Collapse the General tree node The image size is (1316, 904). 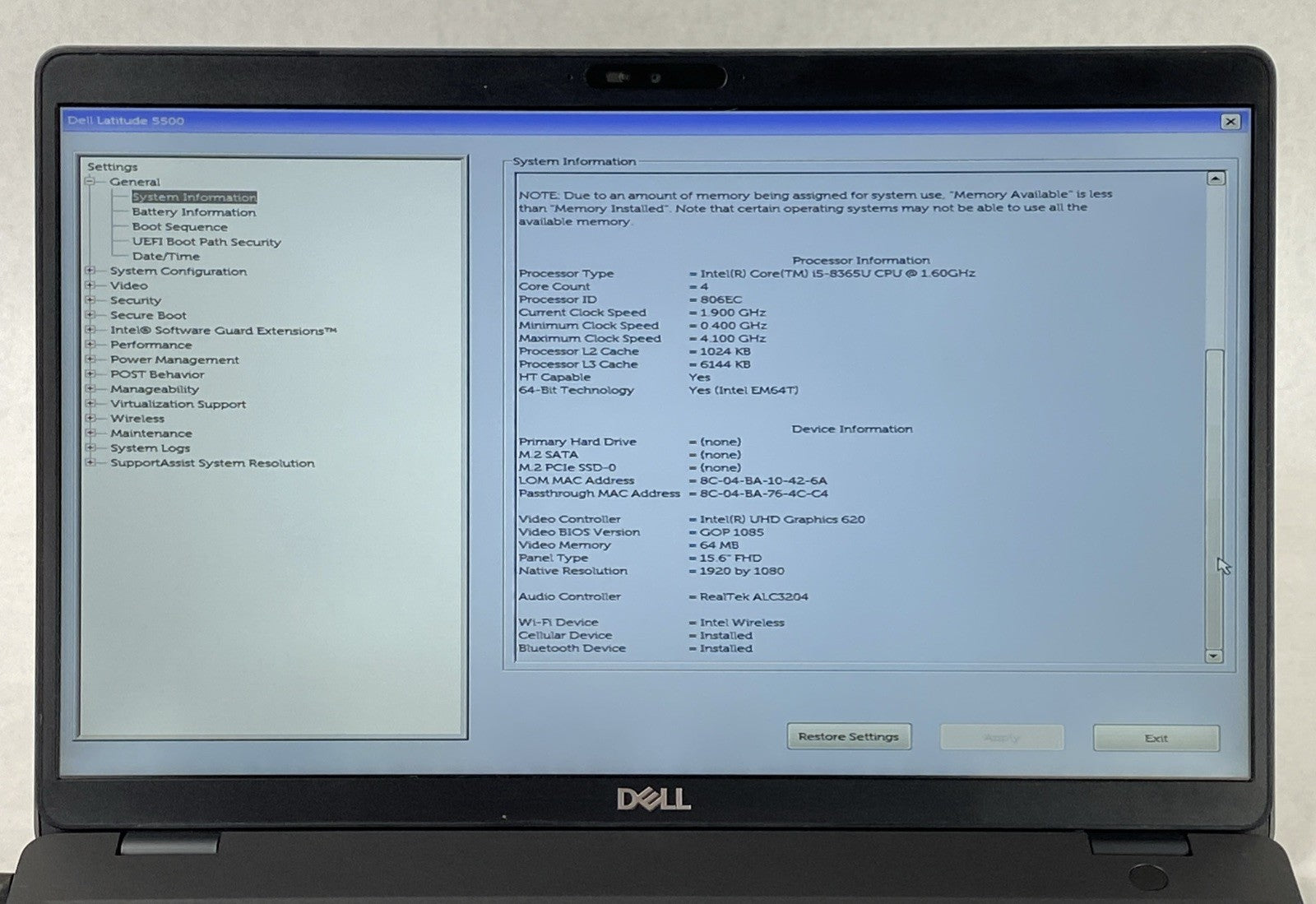(90, 182)
